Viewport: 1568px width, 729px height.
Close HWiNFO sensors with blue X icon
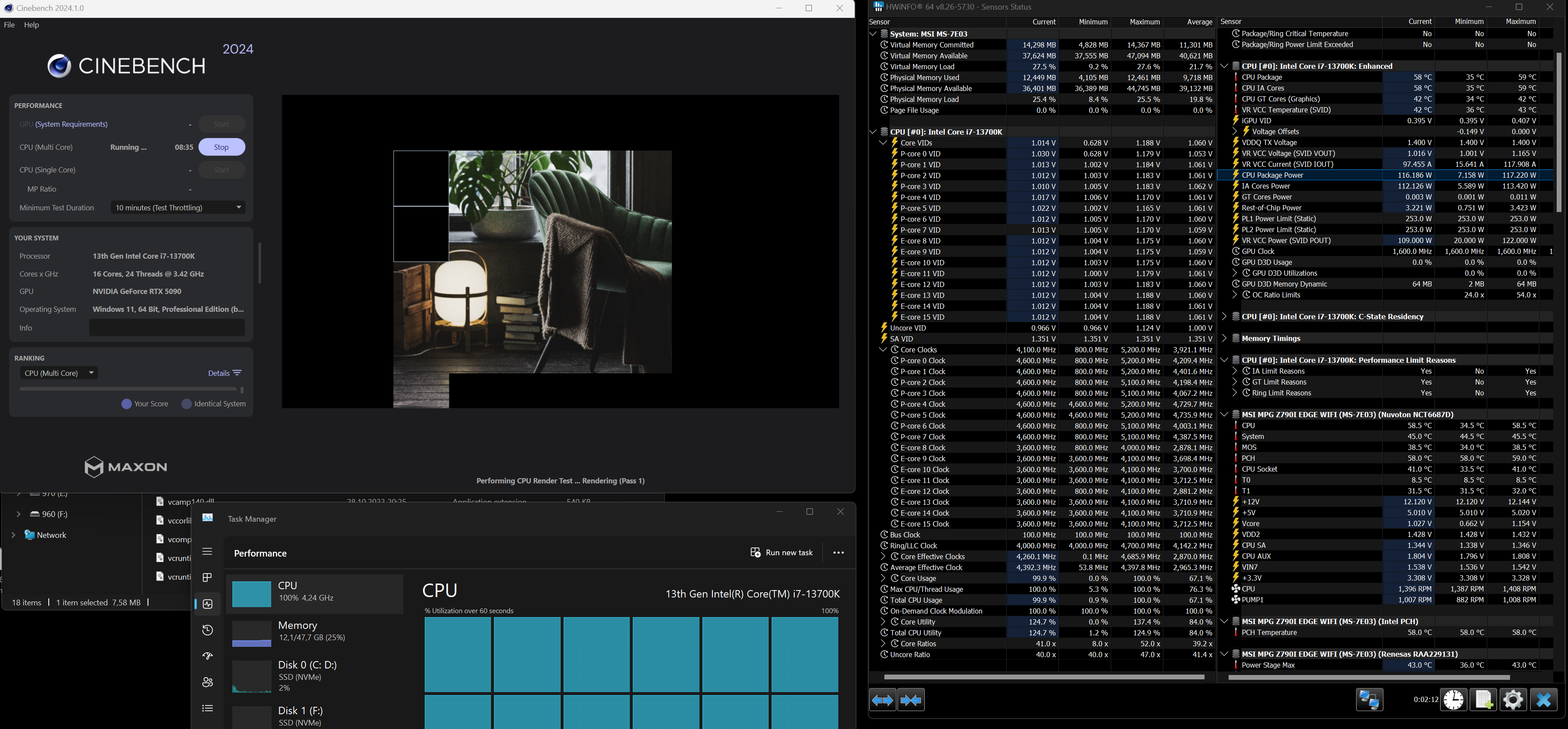pos(1543,700)
